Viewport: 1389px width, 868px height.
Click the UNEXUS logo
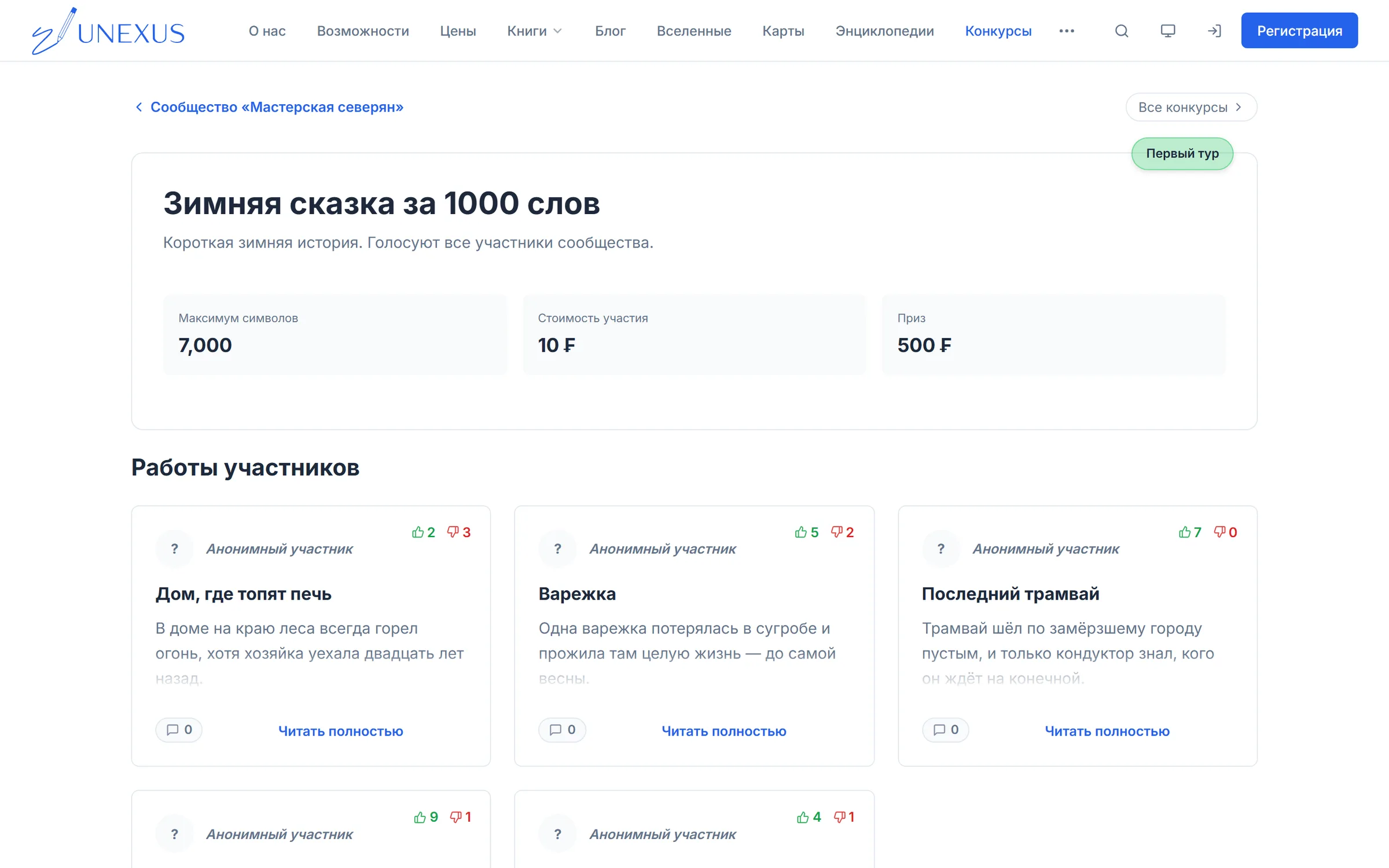108,31
